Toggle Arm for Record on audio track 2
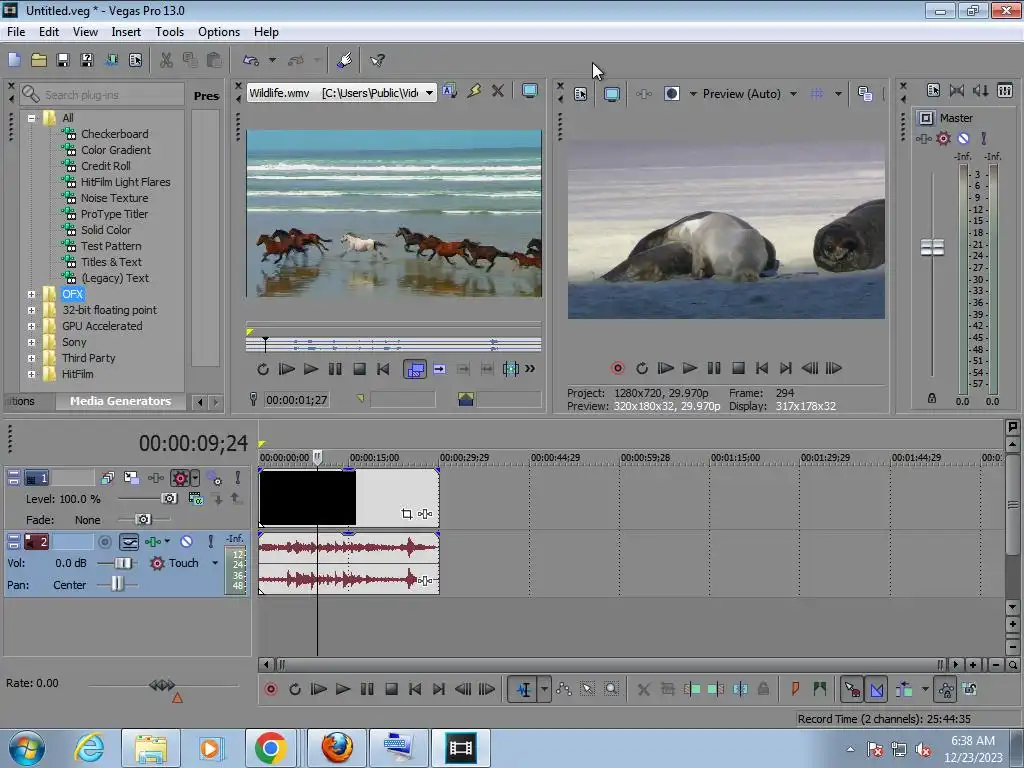This screenshot has height=768, width=1024. [x=104, y=541]
